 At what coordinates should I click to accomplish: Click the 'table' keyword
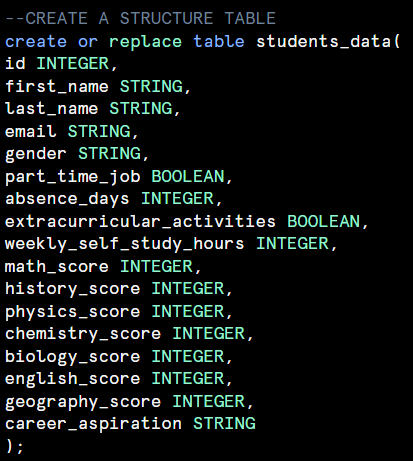(219, 41)
